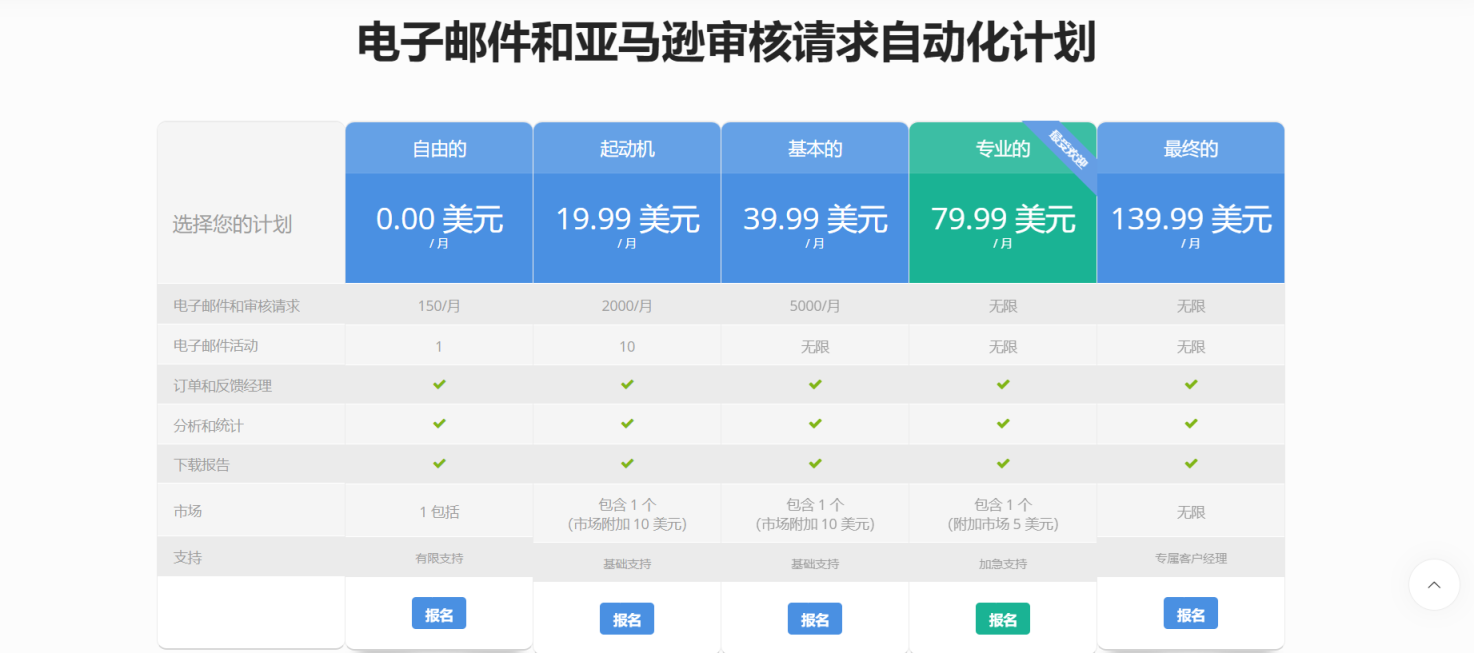Click the 最受欢迎 ribbon on 专业的 plan
Screen dimensions: 1474x653
pos(1067,149)
